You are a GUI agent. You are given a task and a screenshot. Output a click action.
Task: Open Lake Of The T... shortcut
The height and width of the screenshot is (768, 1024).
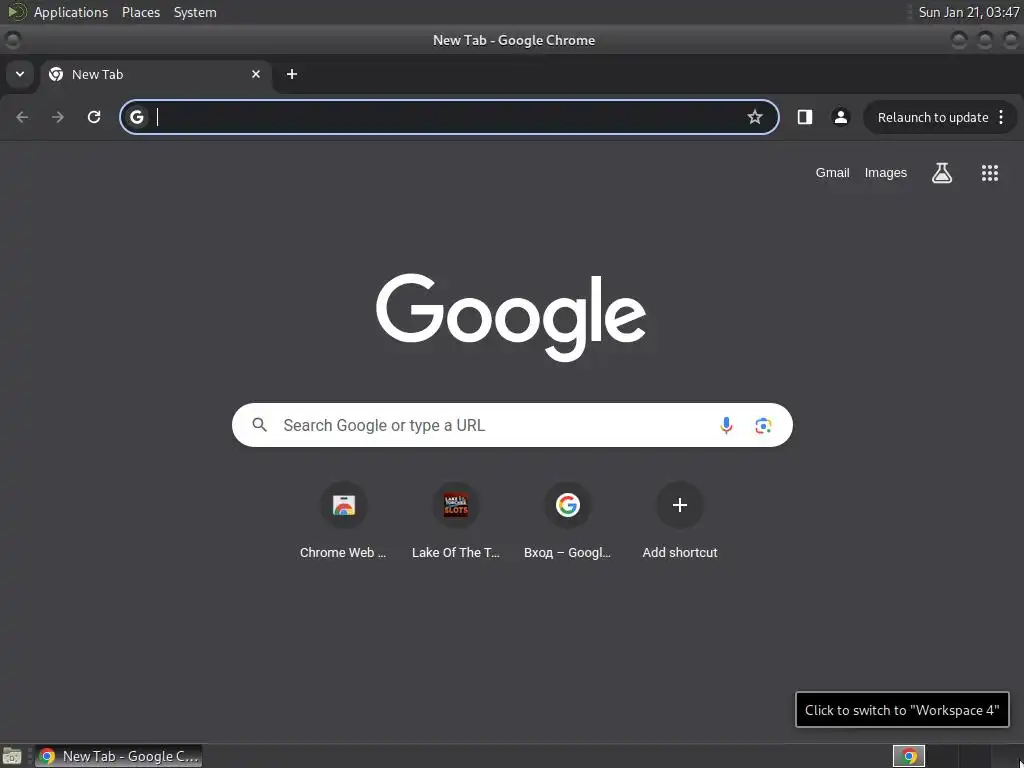pos(456,521)
